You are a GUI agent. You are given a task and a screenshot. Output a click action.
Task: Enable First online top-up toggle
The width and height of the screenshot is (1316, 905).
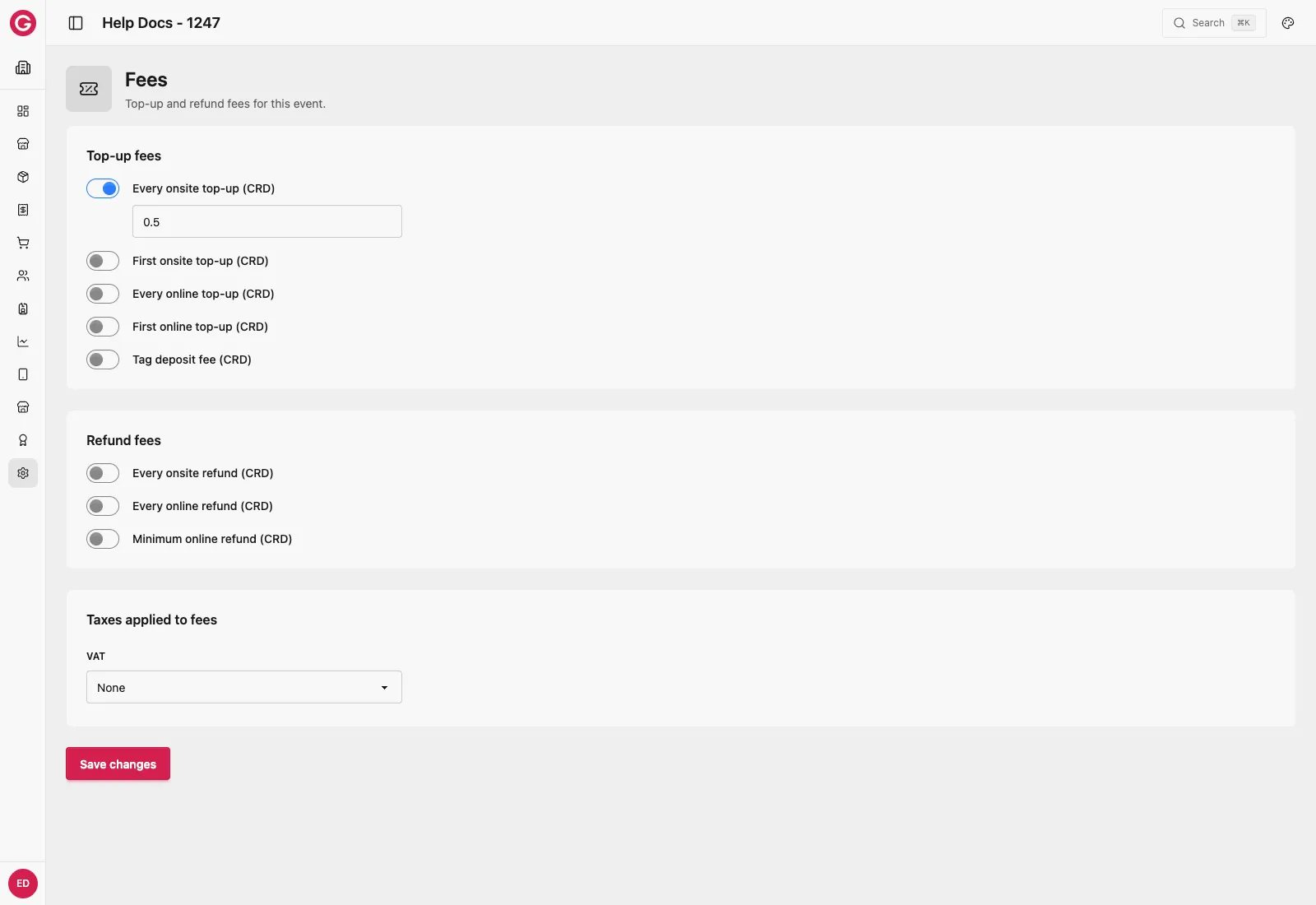(x=103, y=327)
